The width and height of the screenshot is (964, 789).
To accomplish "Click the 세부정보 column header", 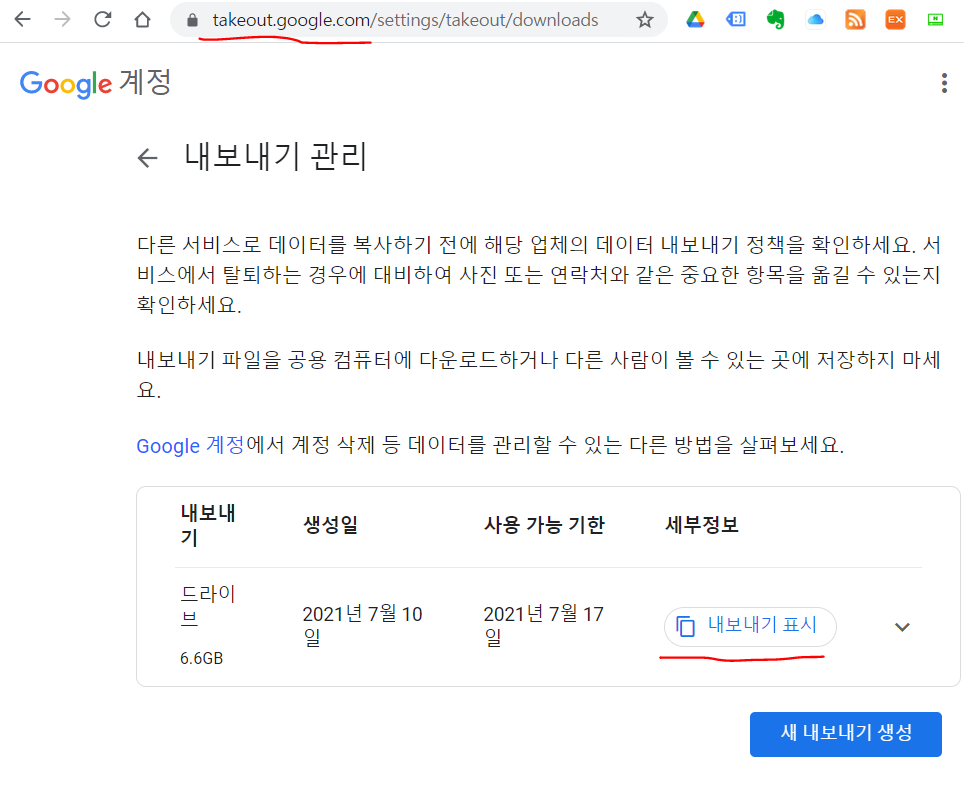I will pos(701,525).
